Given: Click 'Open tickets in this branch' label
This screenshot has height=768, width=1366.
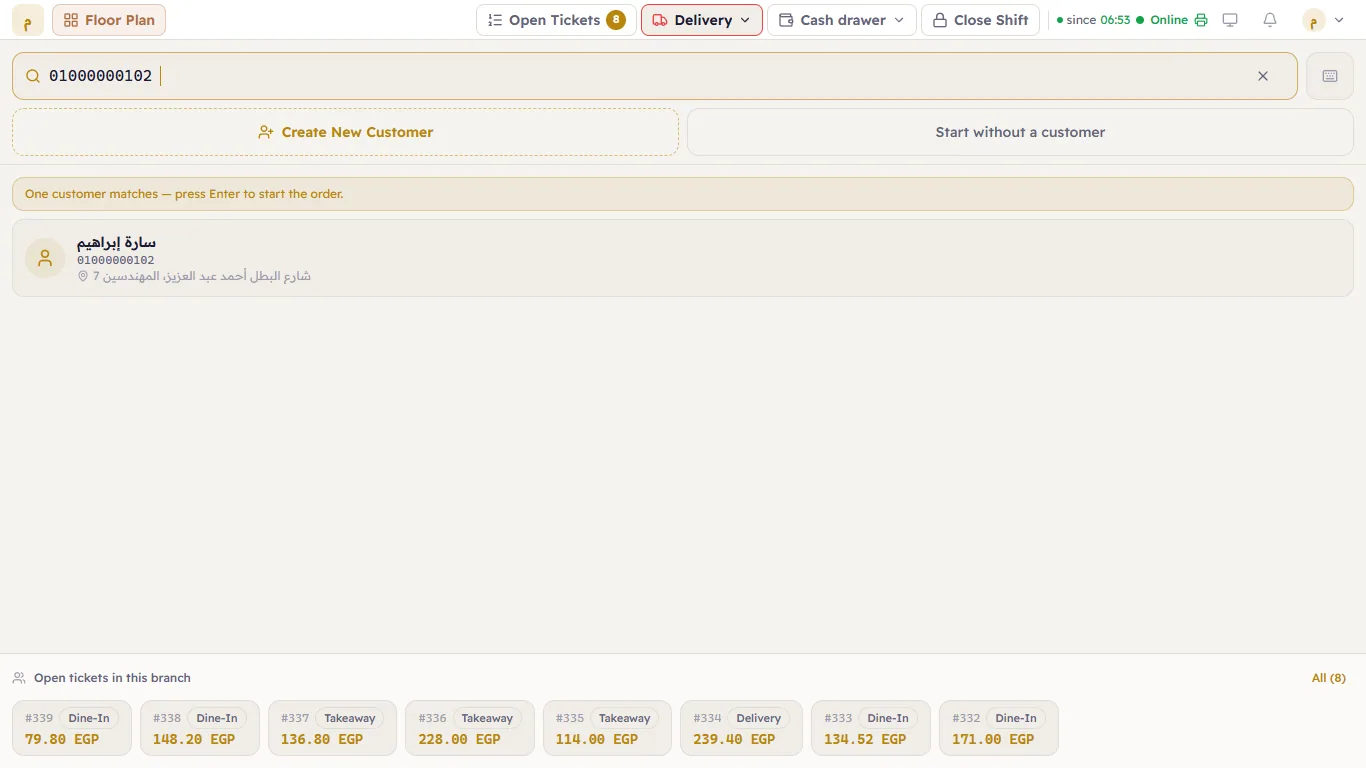Looking at the screenshot, I should pyautogui.click(x=112, y=678).
